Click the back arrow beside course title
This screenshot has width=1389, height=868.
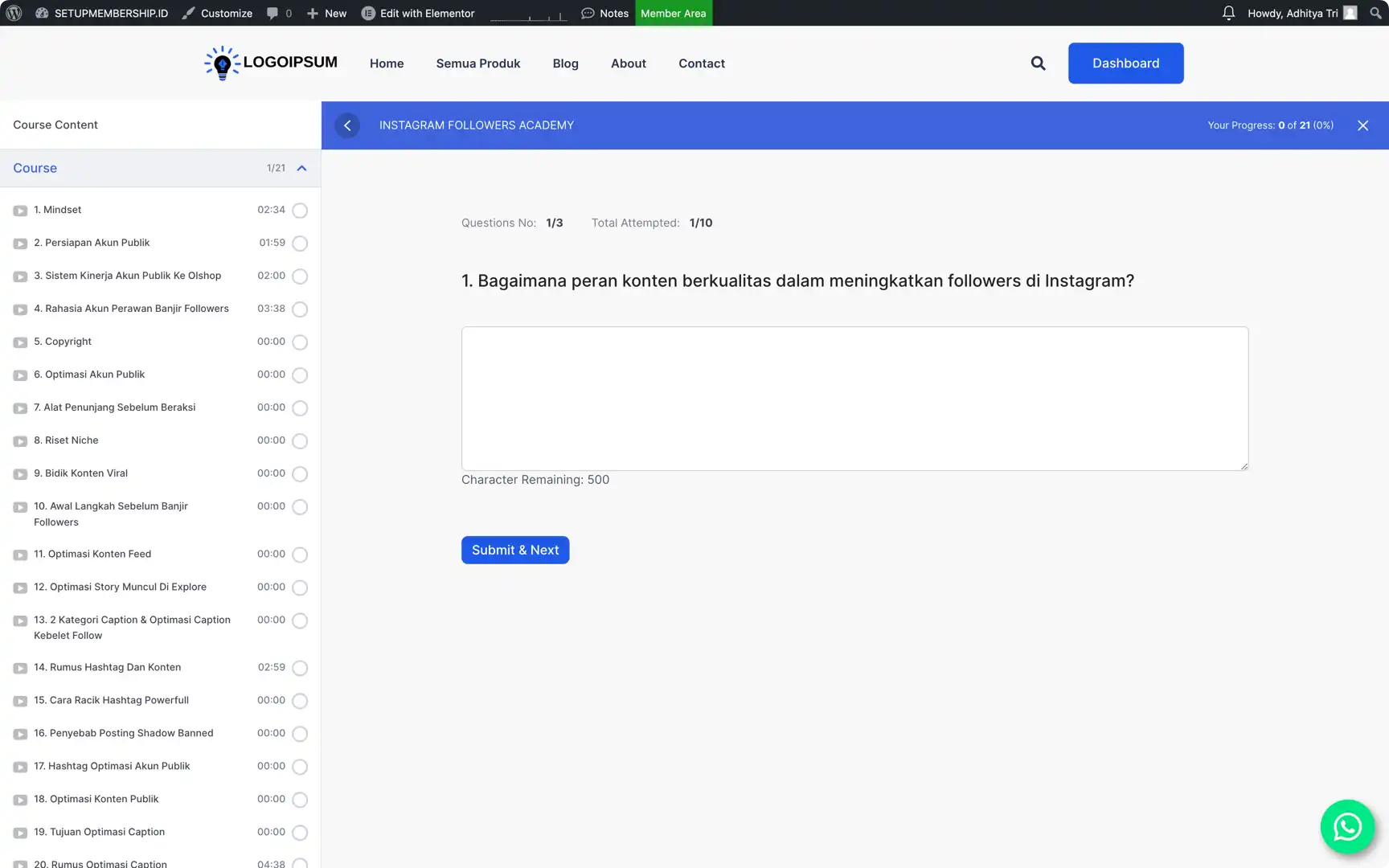coord(347,125)
